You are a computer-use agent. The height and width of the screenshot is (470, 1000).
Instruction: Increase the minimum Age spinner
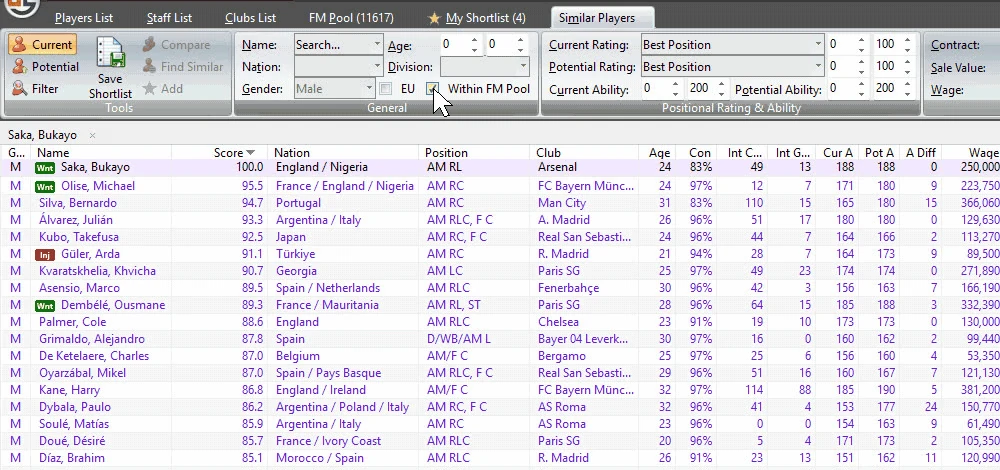(474, 40)
